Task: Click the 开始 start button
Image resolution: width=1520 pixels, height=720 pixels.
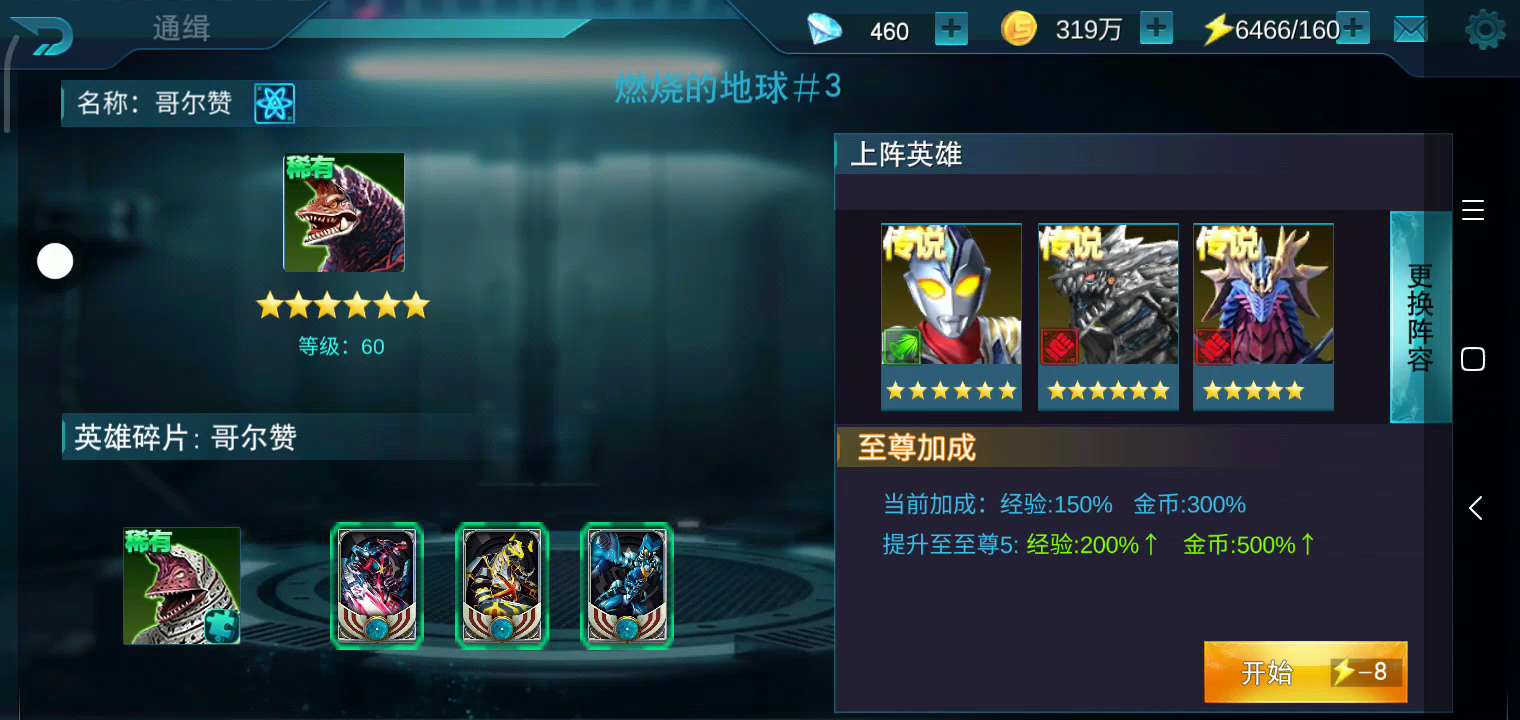Action: click(1305, 672)
